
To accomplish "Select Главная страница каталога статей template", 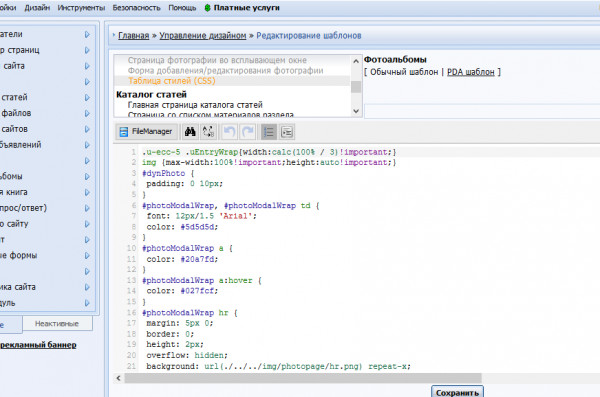I will tap(195, 105).
